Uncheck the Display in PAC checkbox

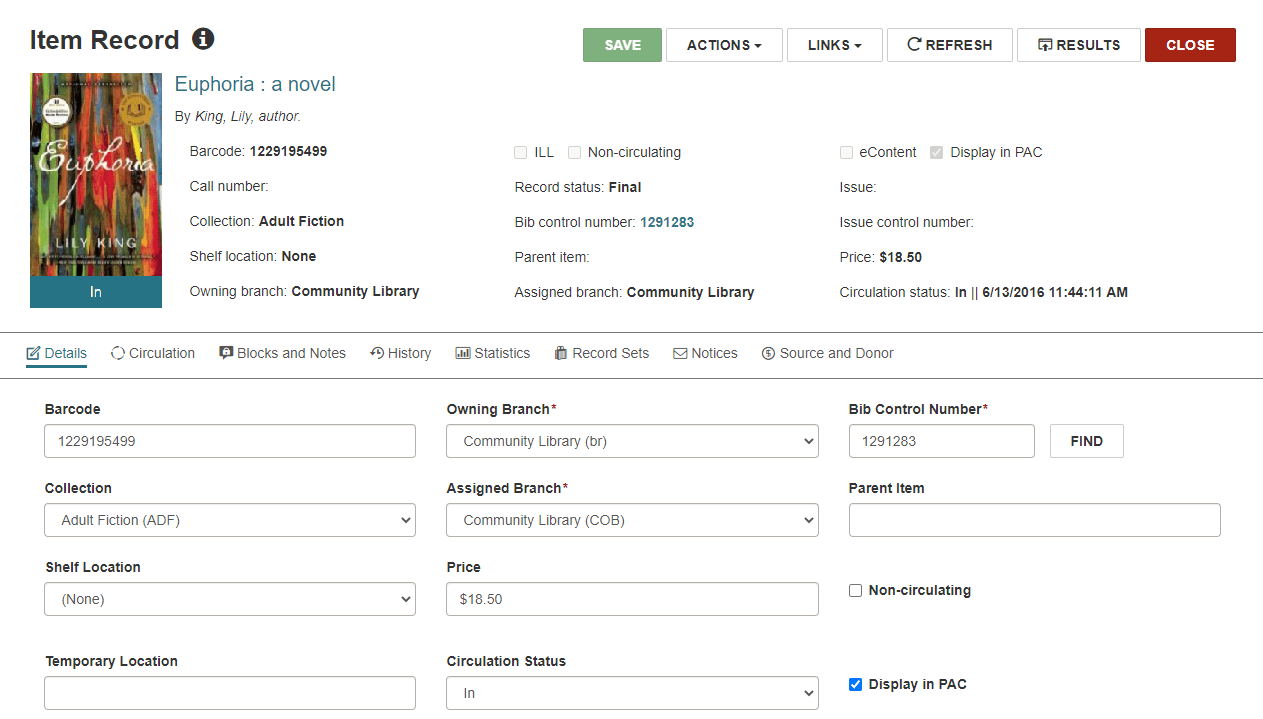(855, 685)
